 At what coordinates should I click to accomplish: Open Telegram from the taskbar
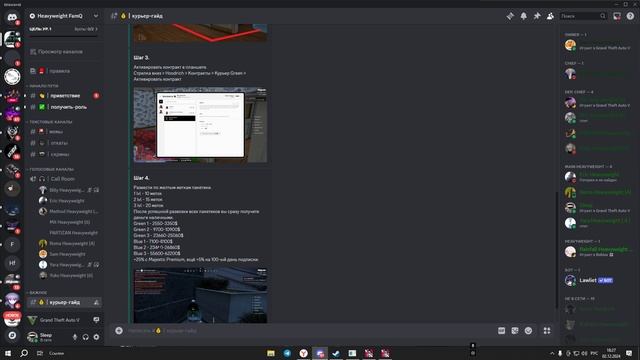point(287,353)
